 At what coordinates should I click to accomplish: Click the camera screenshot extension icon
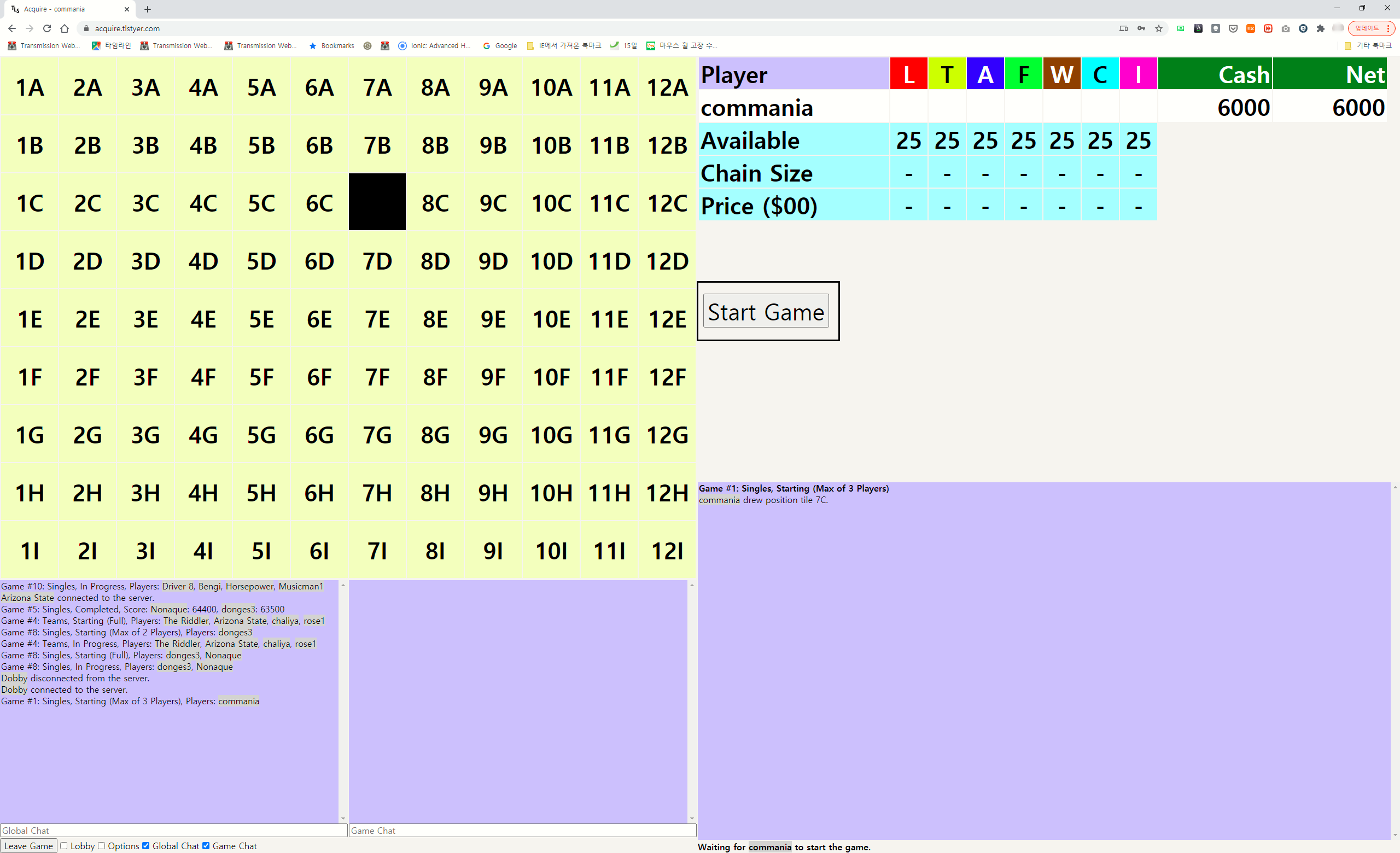click(x=1286, y=28)
